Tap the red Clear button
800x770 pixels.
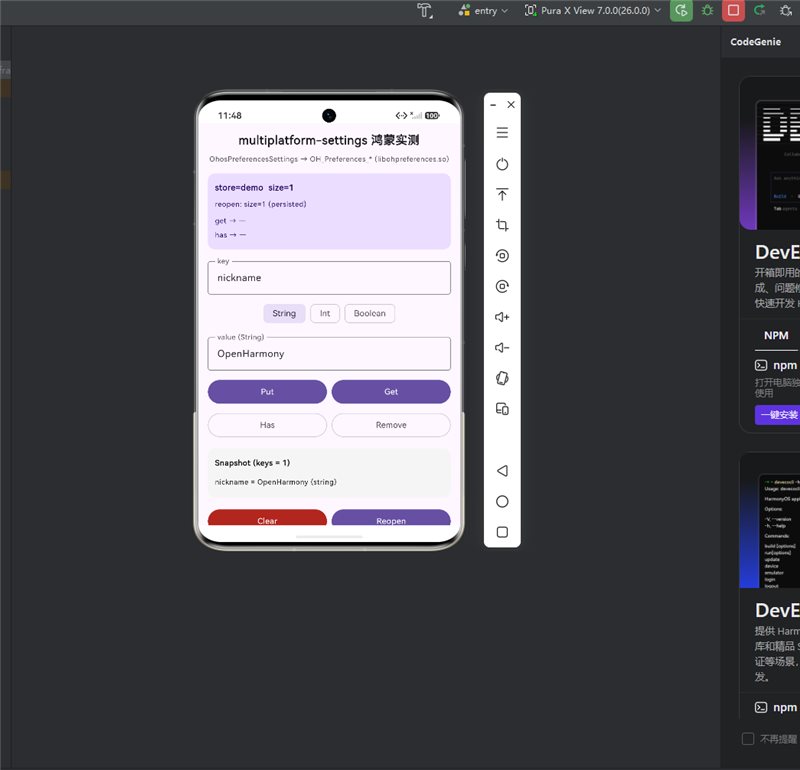click(x=267, y=517)
